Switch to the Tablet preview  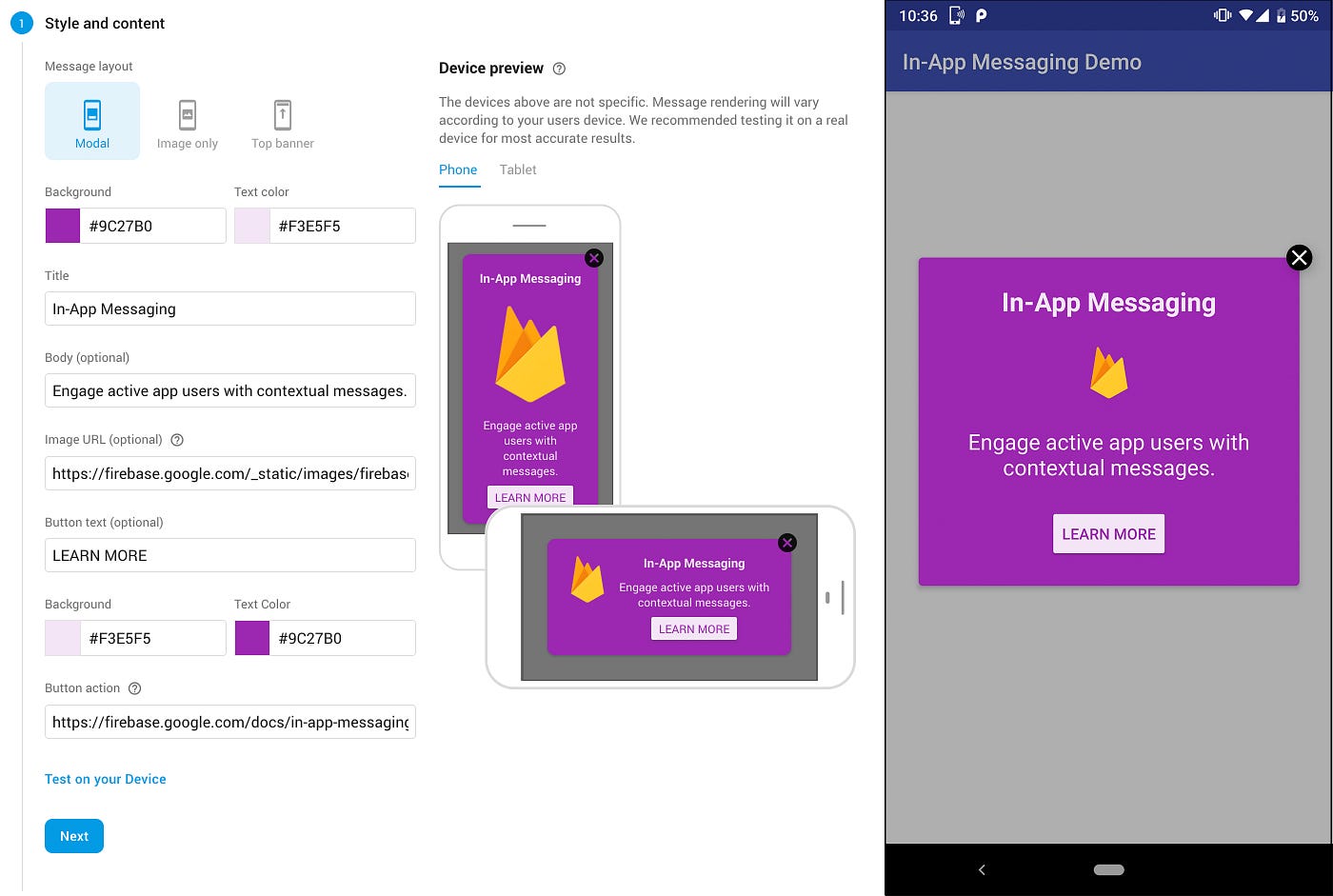click(x=518, y=169)
